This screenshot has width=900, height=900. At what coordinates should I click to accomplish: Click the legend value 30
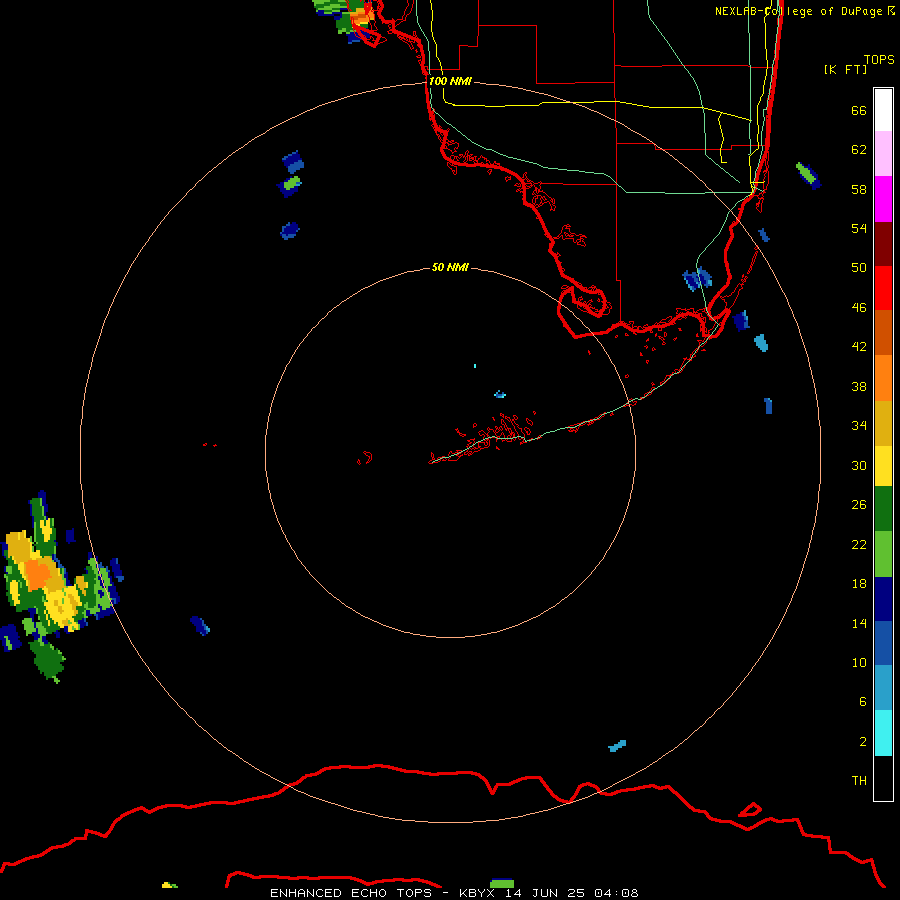[859, 465]
